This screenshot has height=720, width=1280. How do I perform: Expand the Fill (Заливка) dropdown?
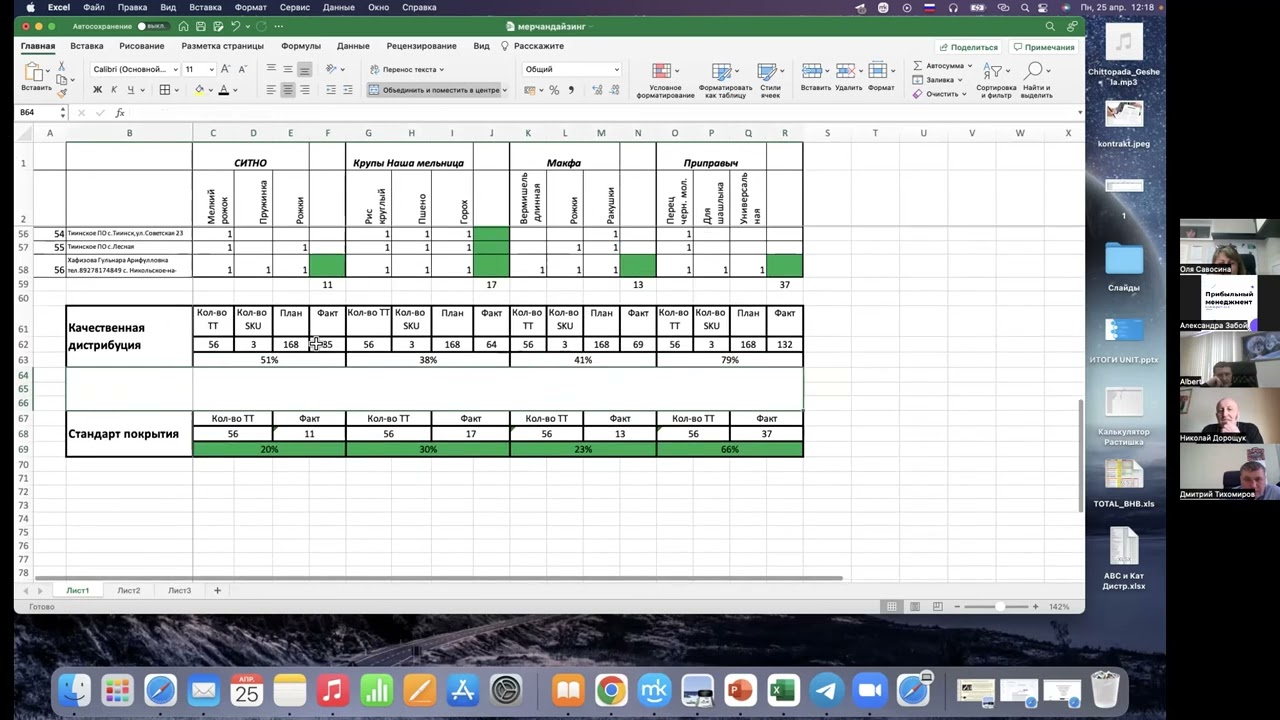coord(960,80)
